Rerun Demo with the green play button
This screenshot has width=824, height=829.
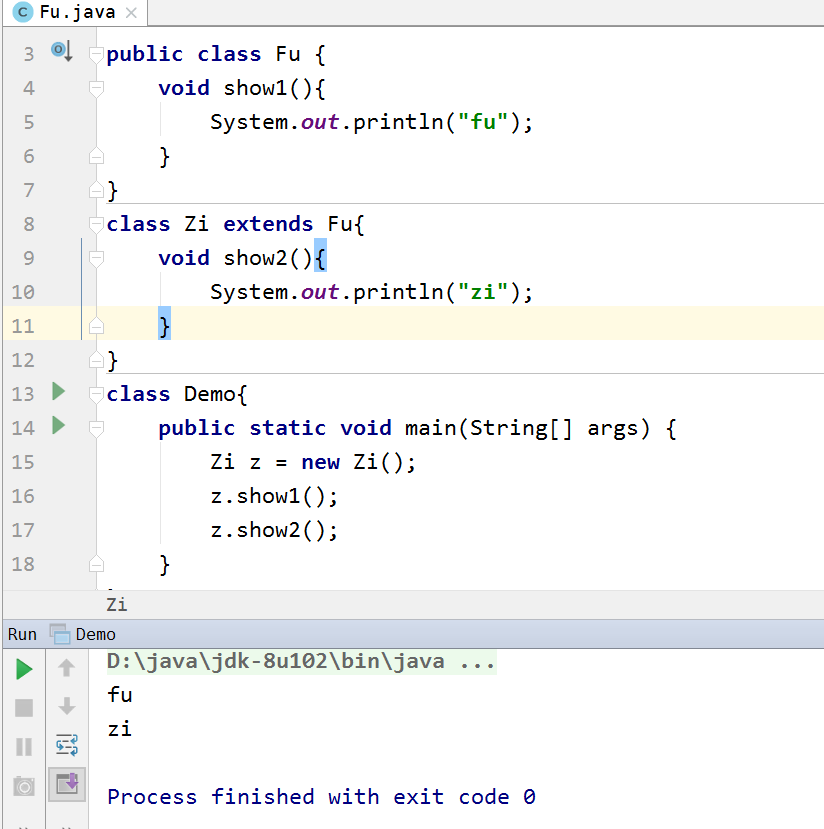tap(24, 669)
